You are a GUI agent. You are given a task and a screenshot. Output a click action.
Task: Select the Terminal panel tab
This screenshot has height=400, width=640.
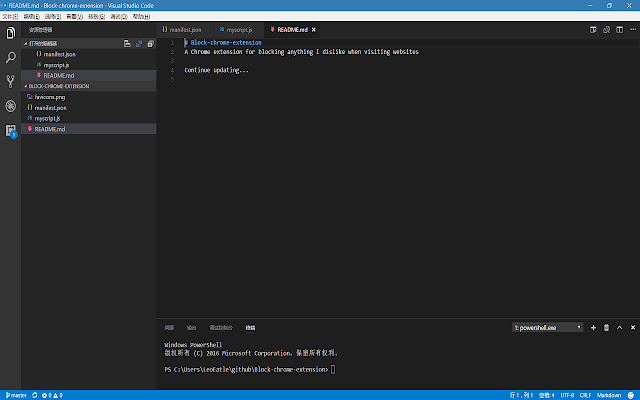pos(250,328)
